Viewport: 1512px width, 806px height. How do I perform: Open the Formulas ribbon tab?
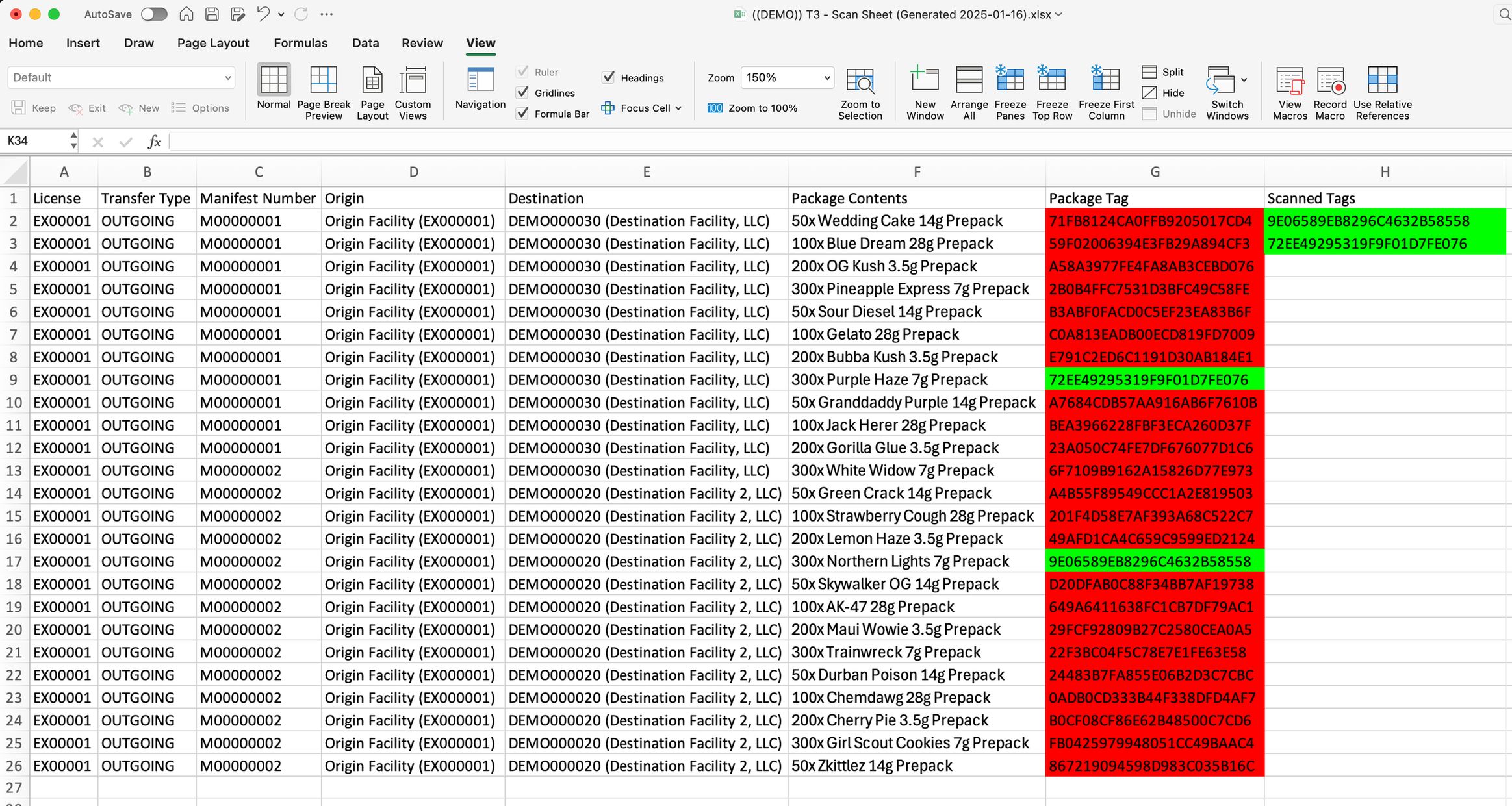300,43
